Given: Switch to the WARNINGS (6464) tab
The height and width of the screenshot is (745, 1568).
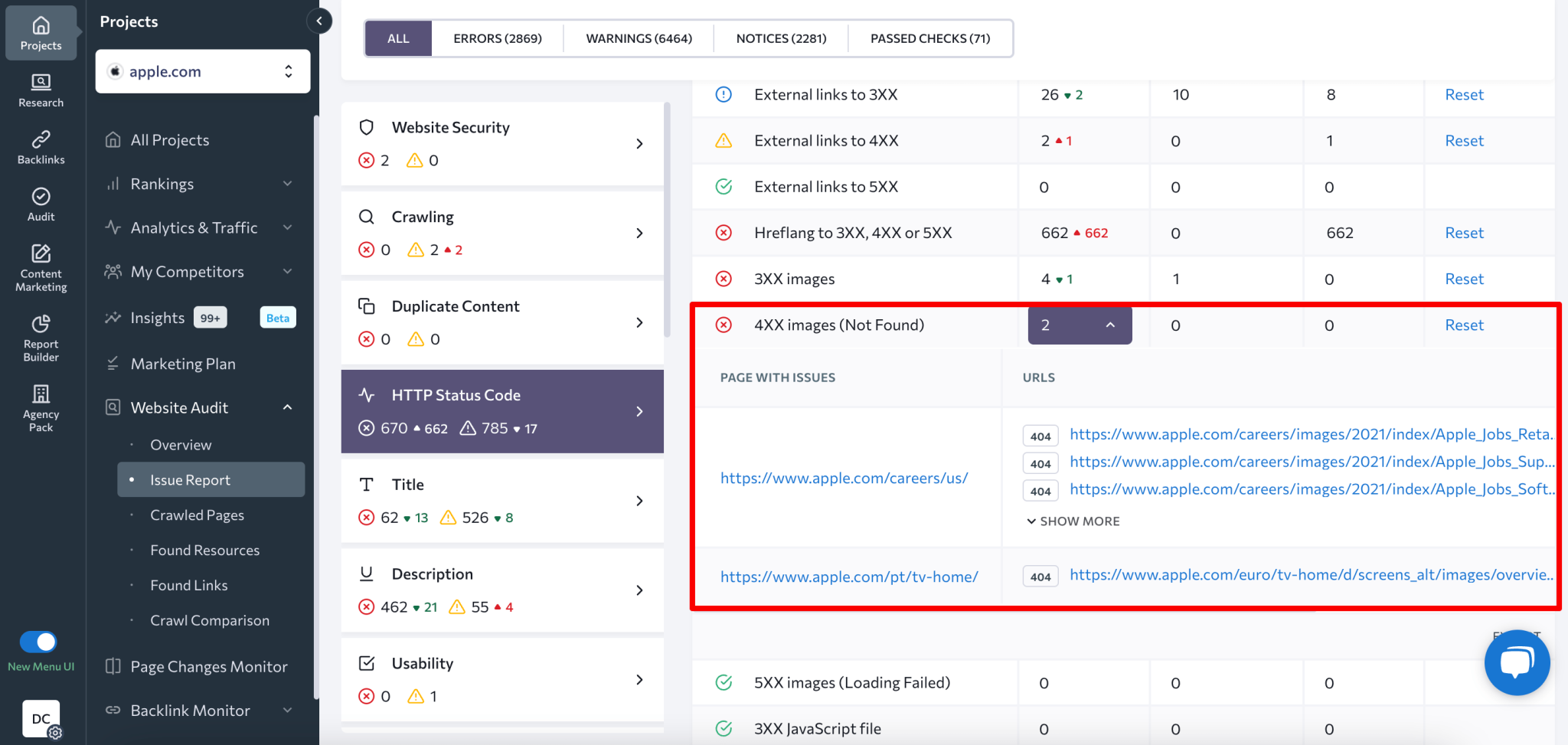Looking at the screenshot, I should (639, 38).
